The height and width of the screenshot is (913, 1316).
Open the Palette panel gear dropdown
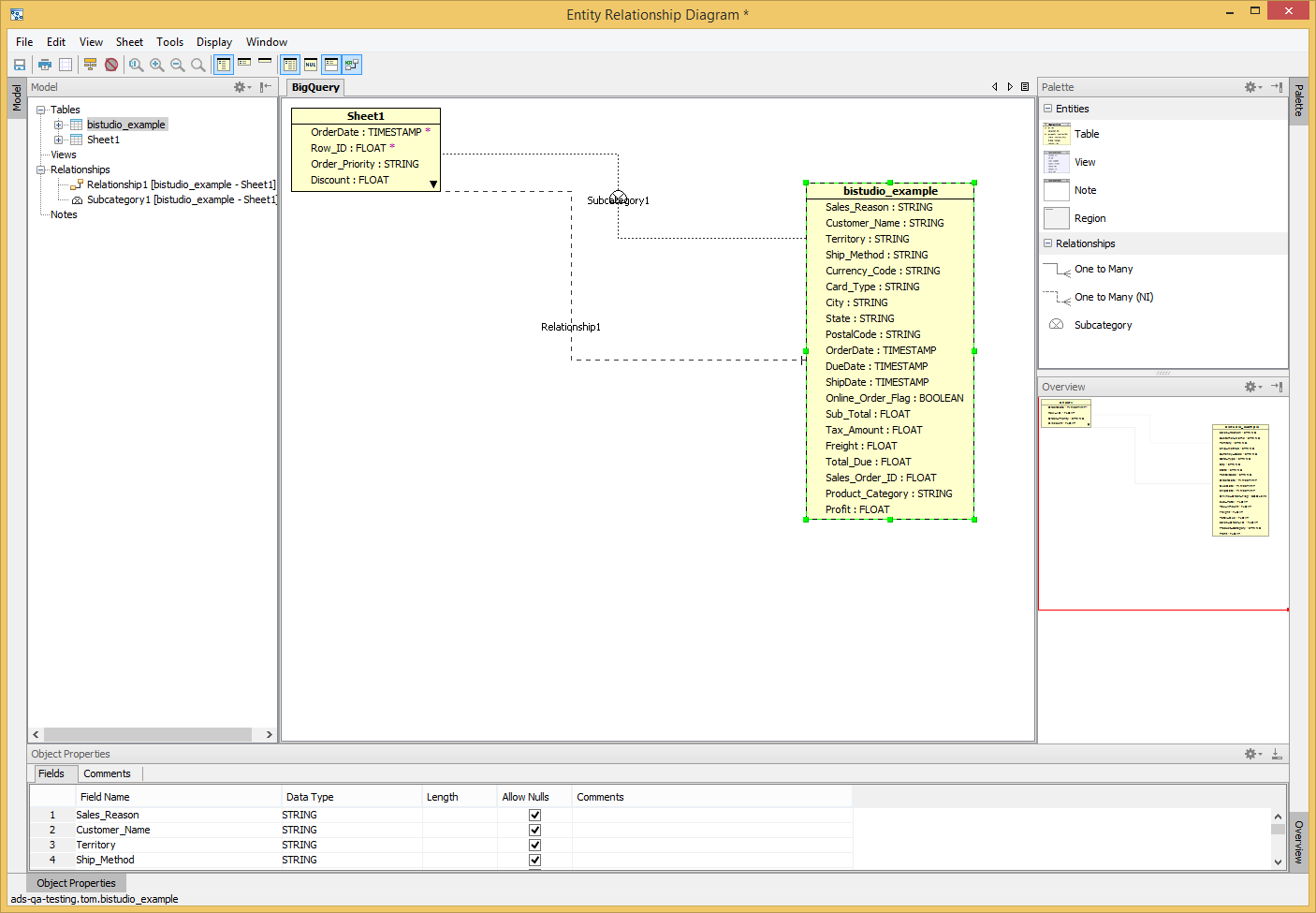pos(1253,87)
